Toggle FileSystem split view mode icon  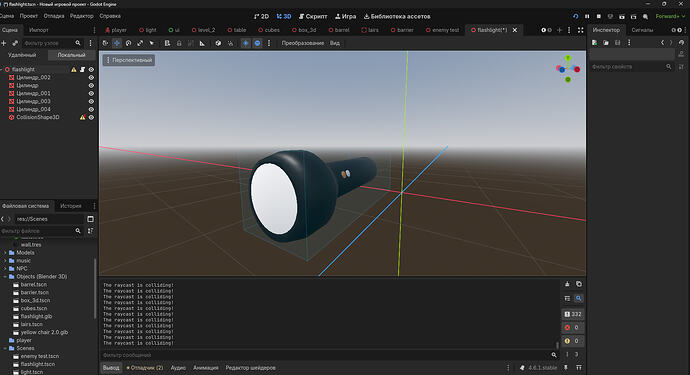90,219
